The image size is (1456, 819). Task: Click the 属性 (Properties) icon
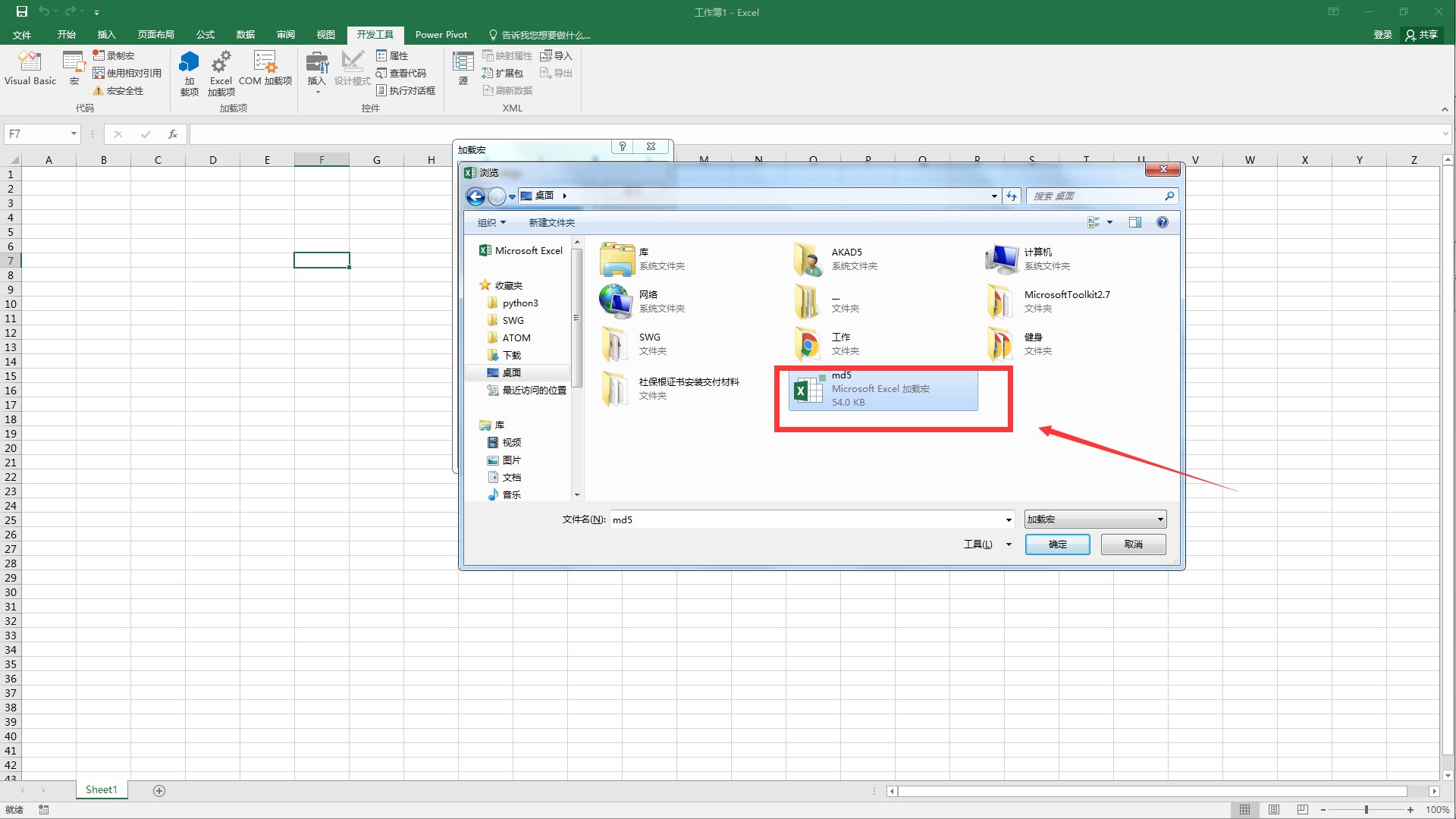click(393, 55)
